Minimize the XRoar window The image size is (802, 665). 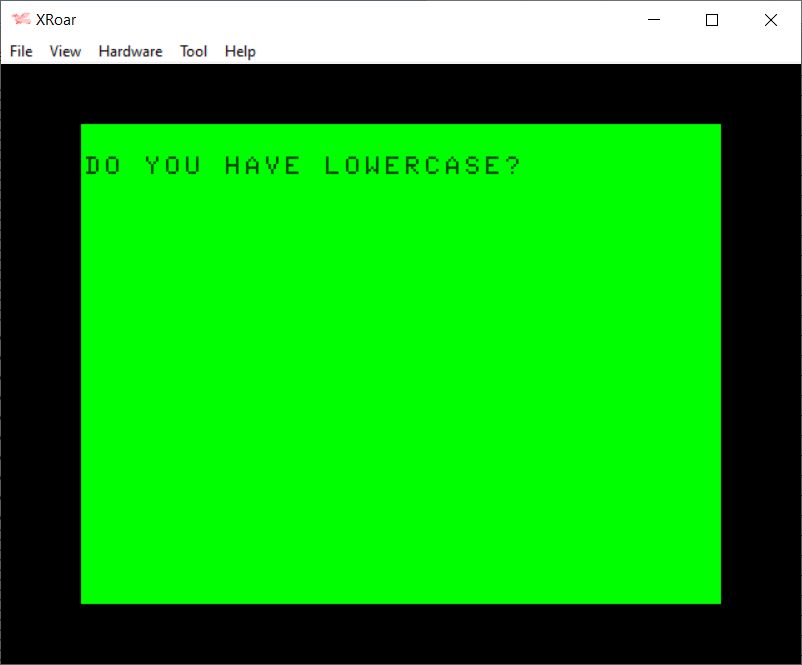654,20
